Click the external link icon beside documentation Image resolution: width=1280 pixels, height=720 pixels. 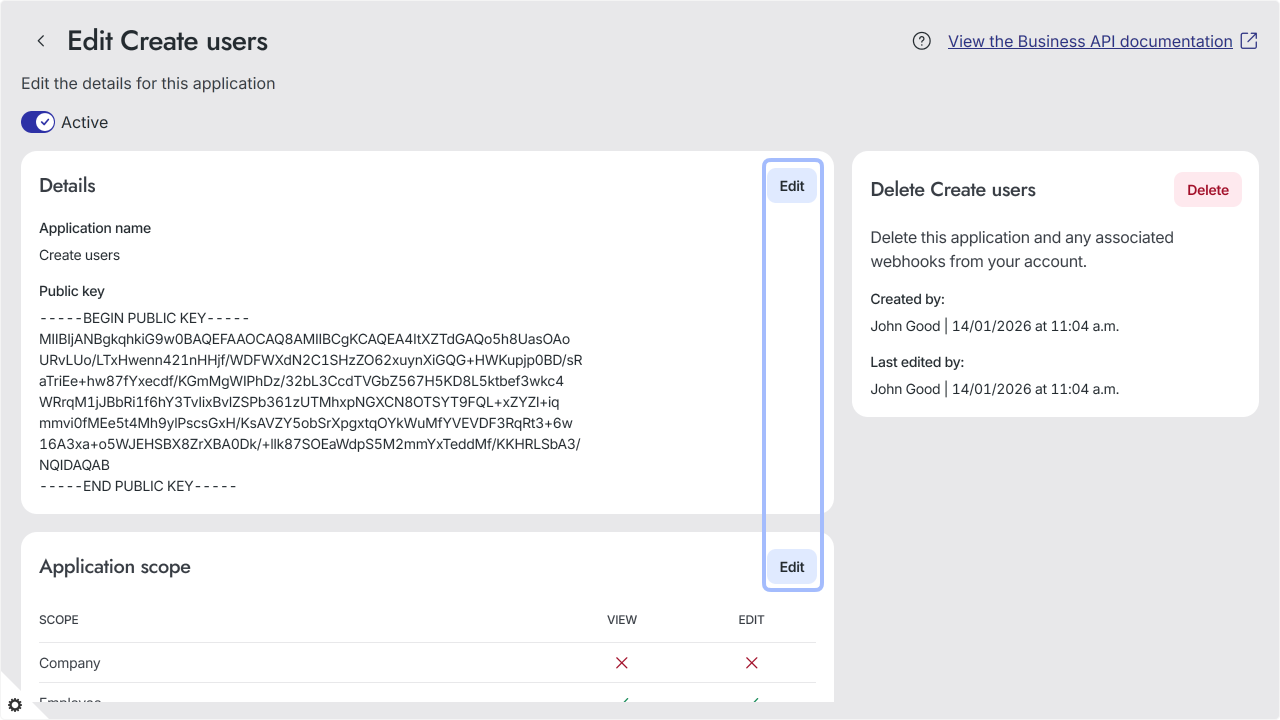[x=1249, y=41]
